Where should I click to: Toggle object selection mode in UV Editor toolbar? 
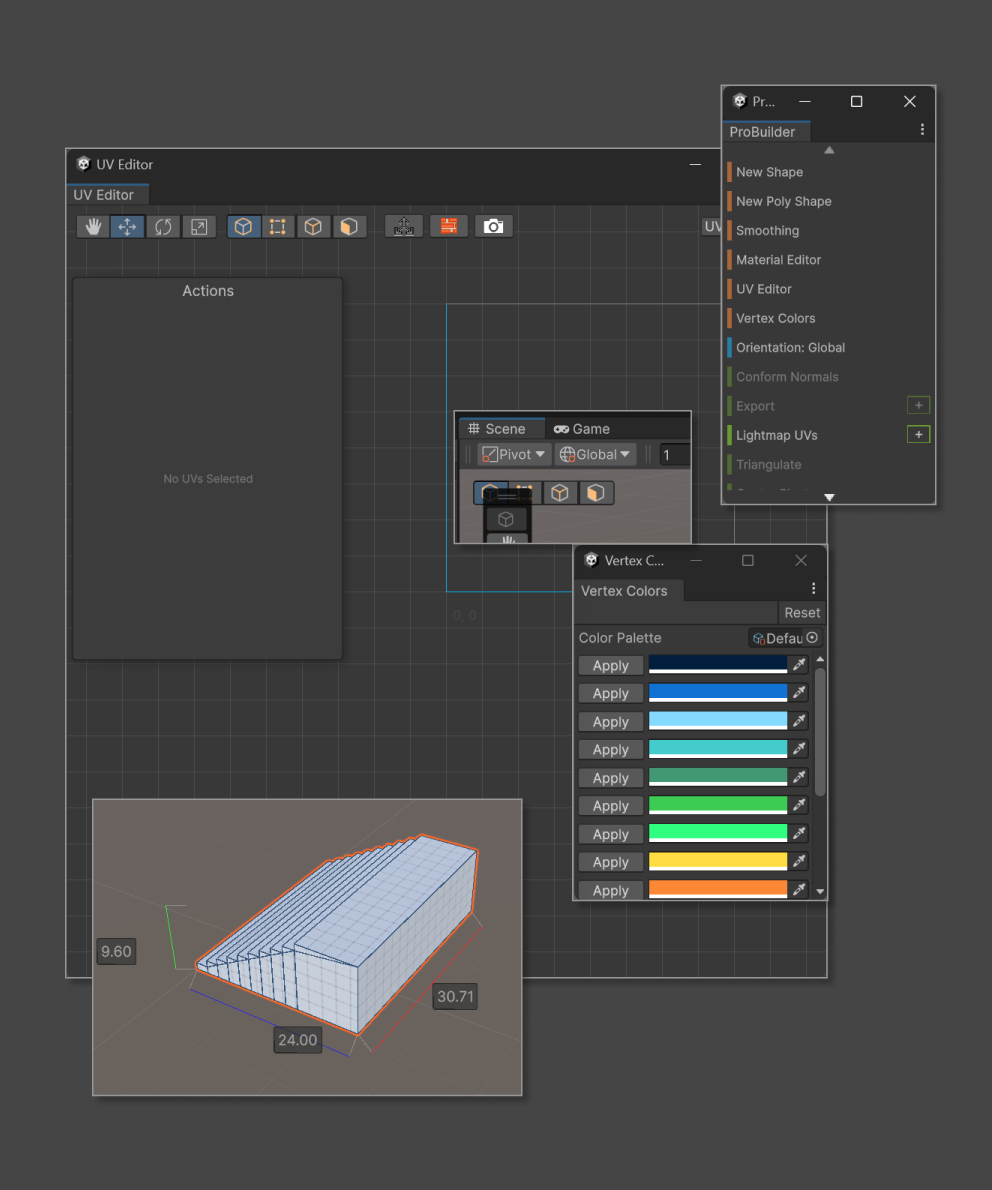click(243, 226)
